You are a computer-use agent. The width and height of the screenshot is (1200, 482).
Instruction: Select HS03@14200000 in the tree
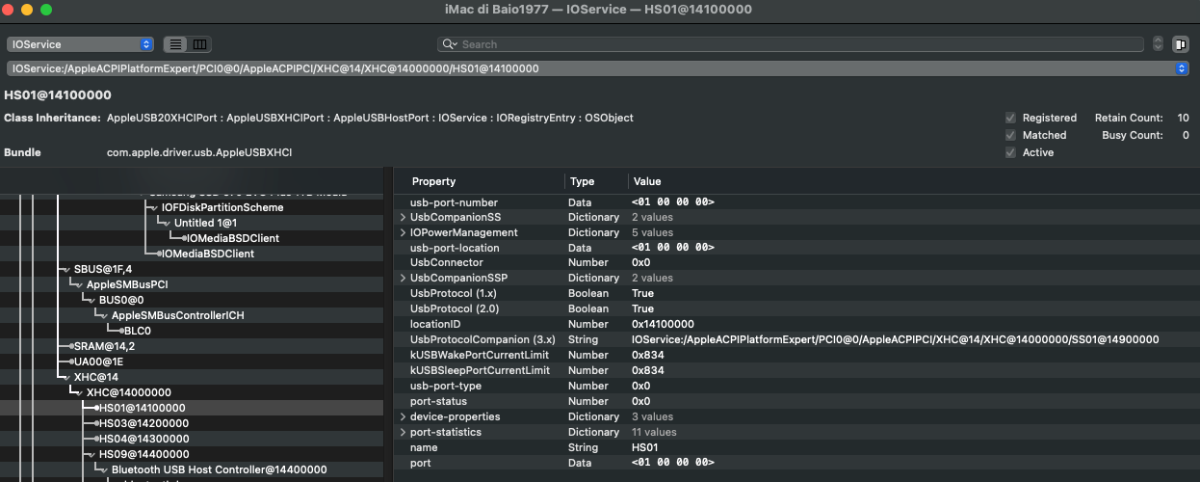tap(143, 423)
